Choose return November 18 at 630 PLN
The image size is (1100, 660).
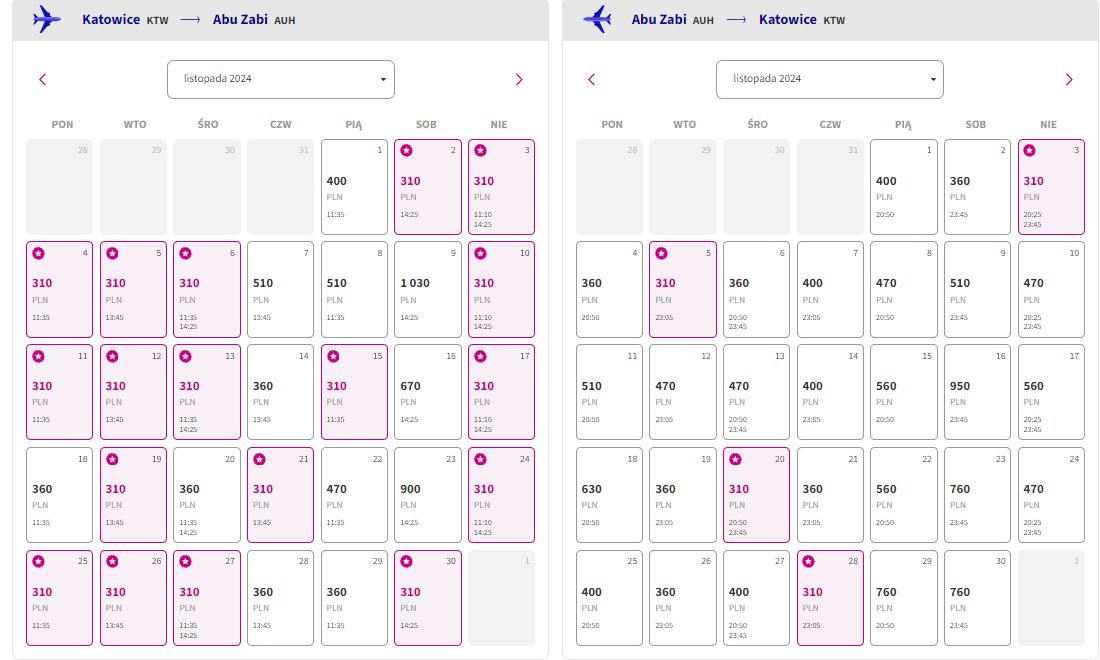(x=609, y=494)
